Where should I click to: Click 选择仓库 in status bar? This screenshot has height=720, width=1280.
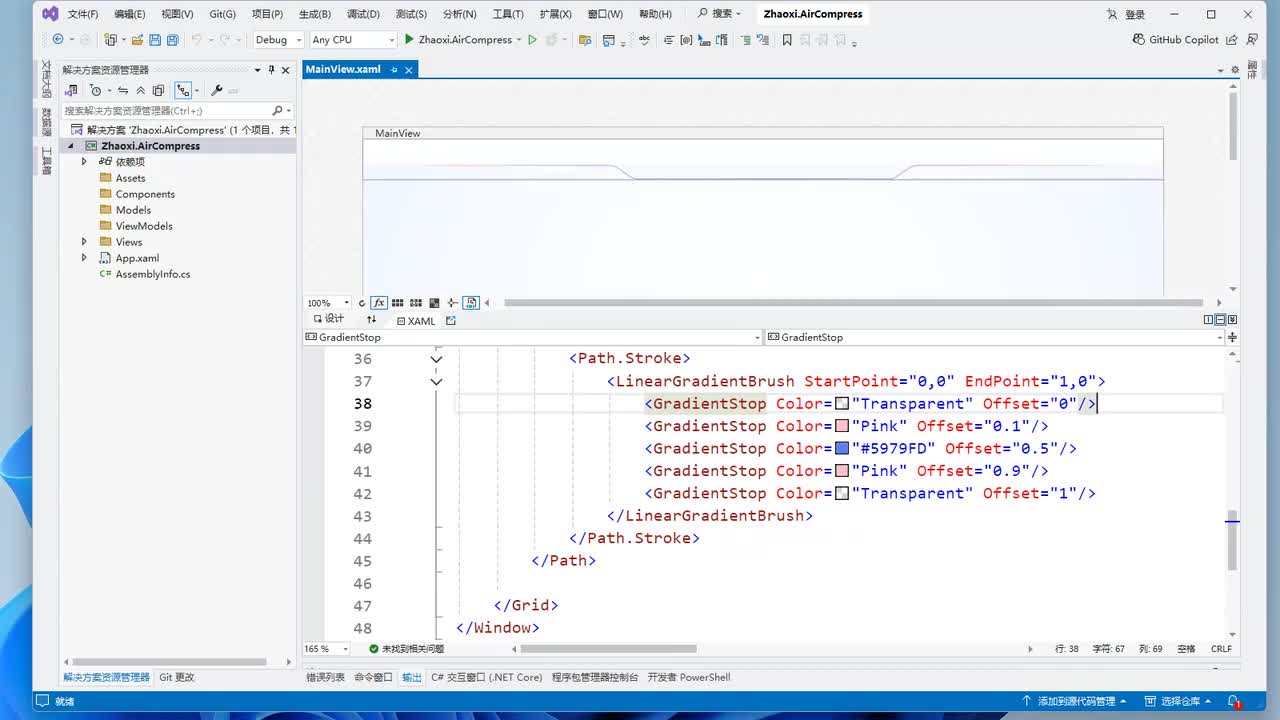click(1178, 701)
